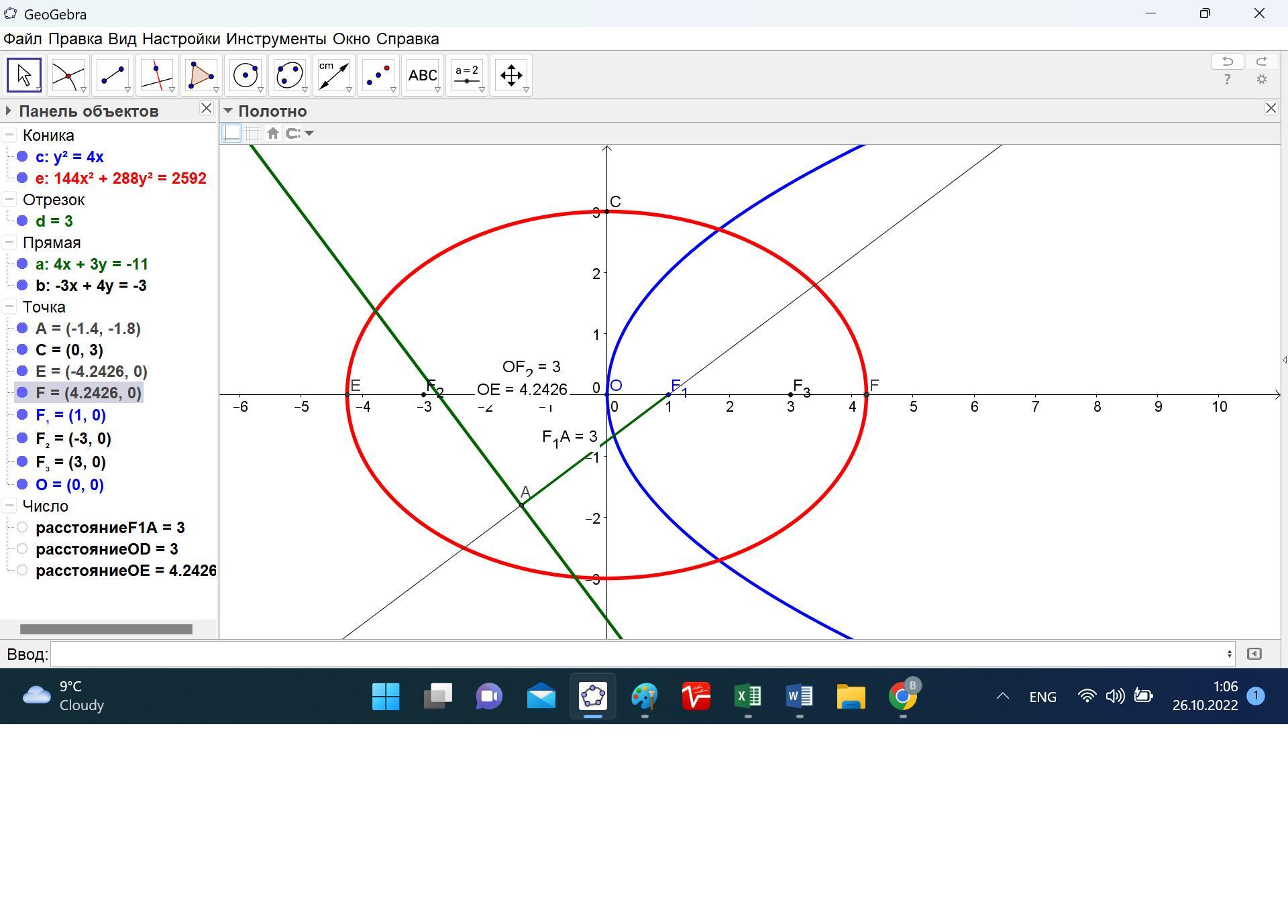Select point F in the objects list
This screenshot has width=1288, height=924.
click(88, 393)
